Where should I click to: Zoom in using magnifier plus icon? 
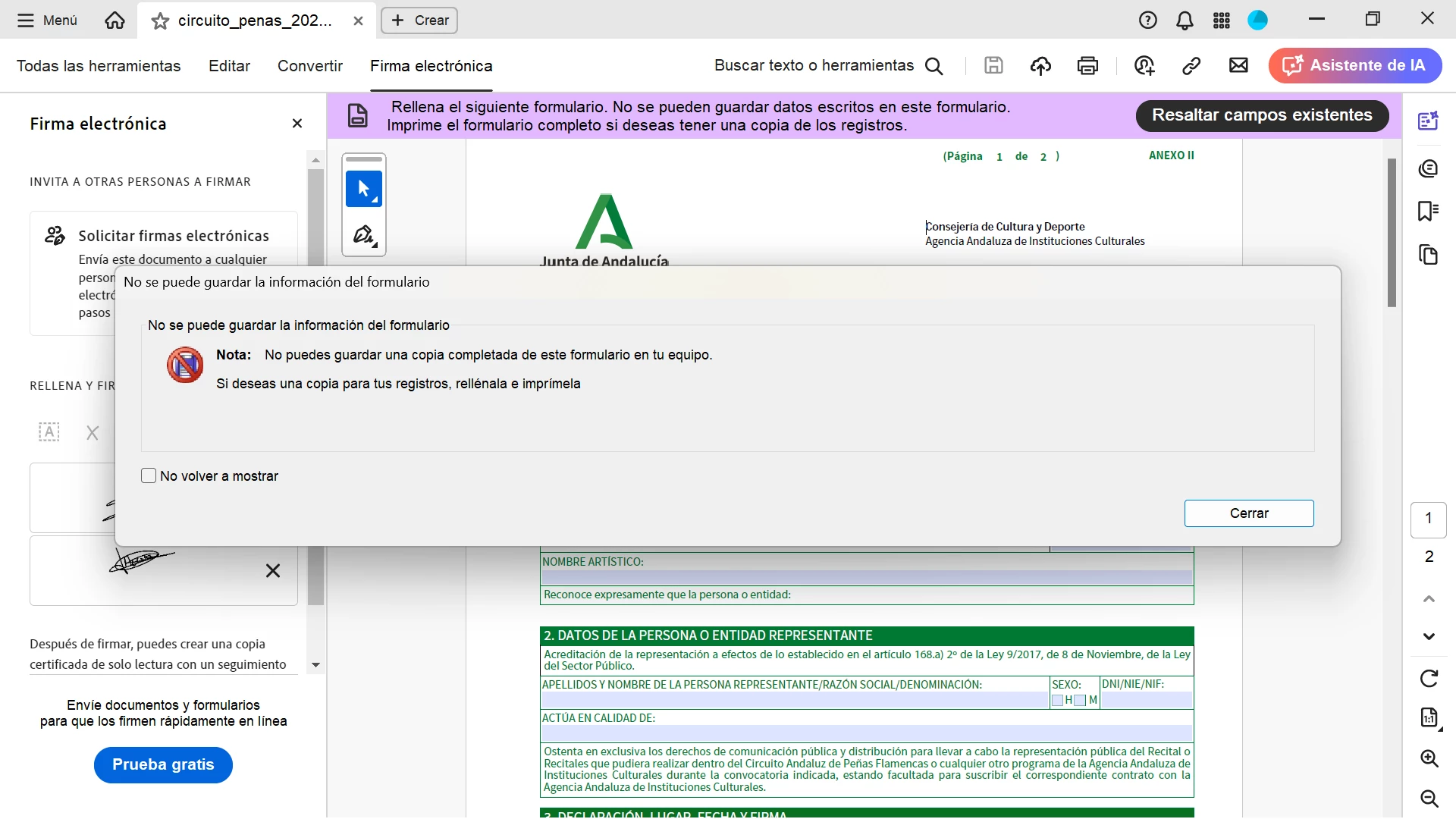[x=1429, y=758]
